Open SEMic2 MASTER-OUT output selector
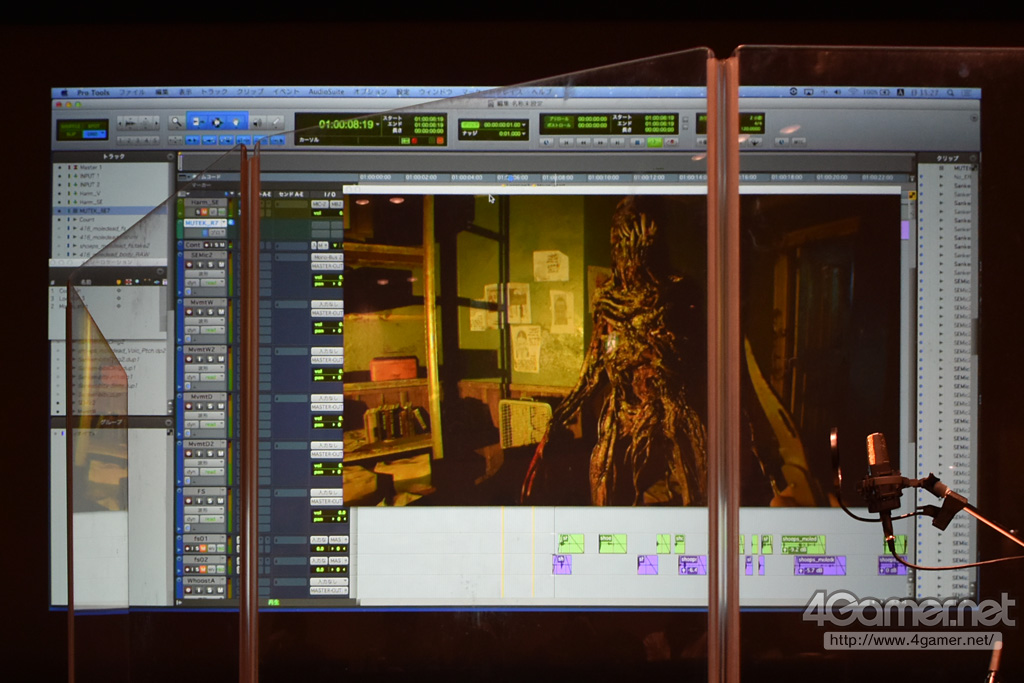 (x=327, y=266)
